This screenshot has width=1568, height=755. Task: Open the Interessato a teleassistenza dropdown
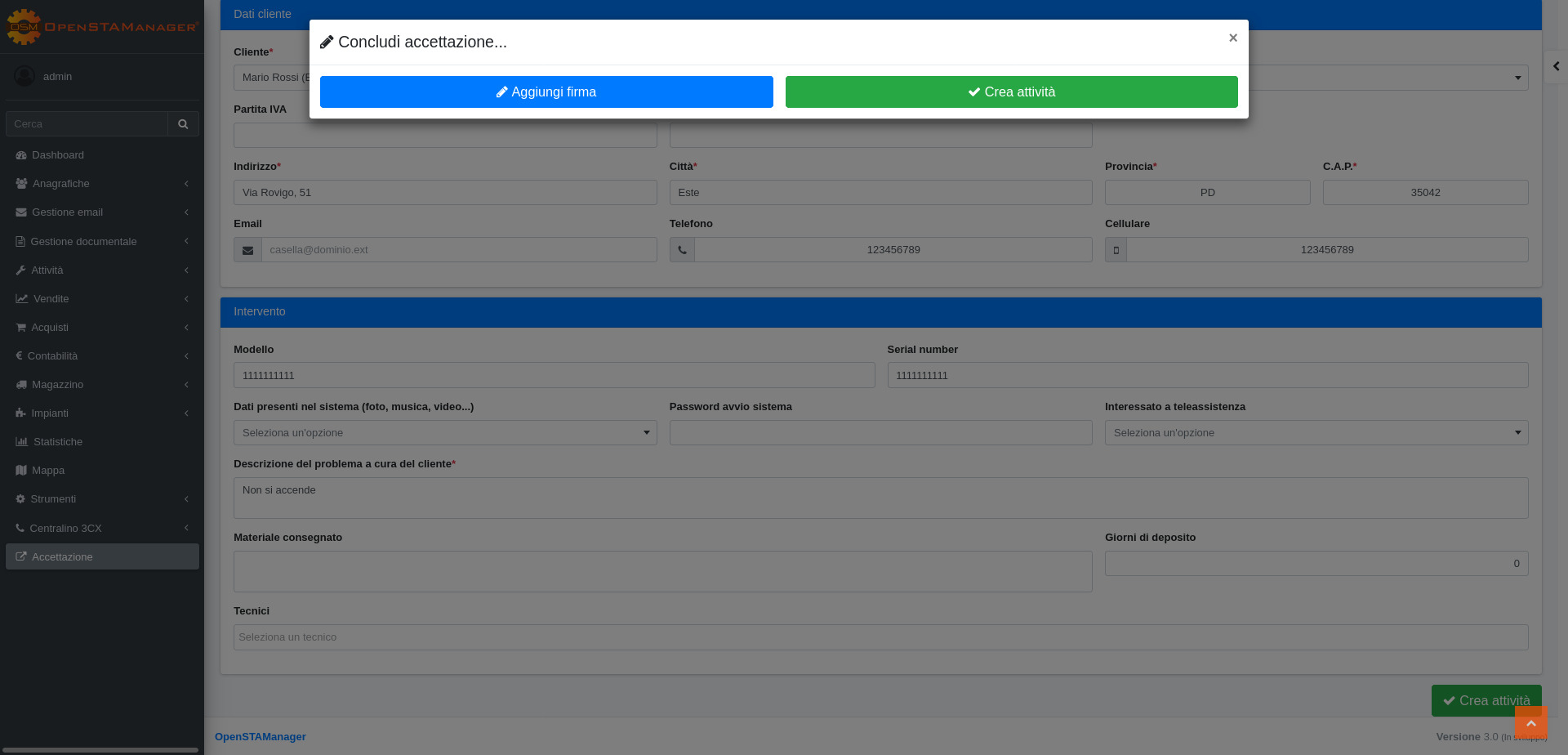click(x=1316, y=433)
